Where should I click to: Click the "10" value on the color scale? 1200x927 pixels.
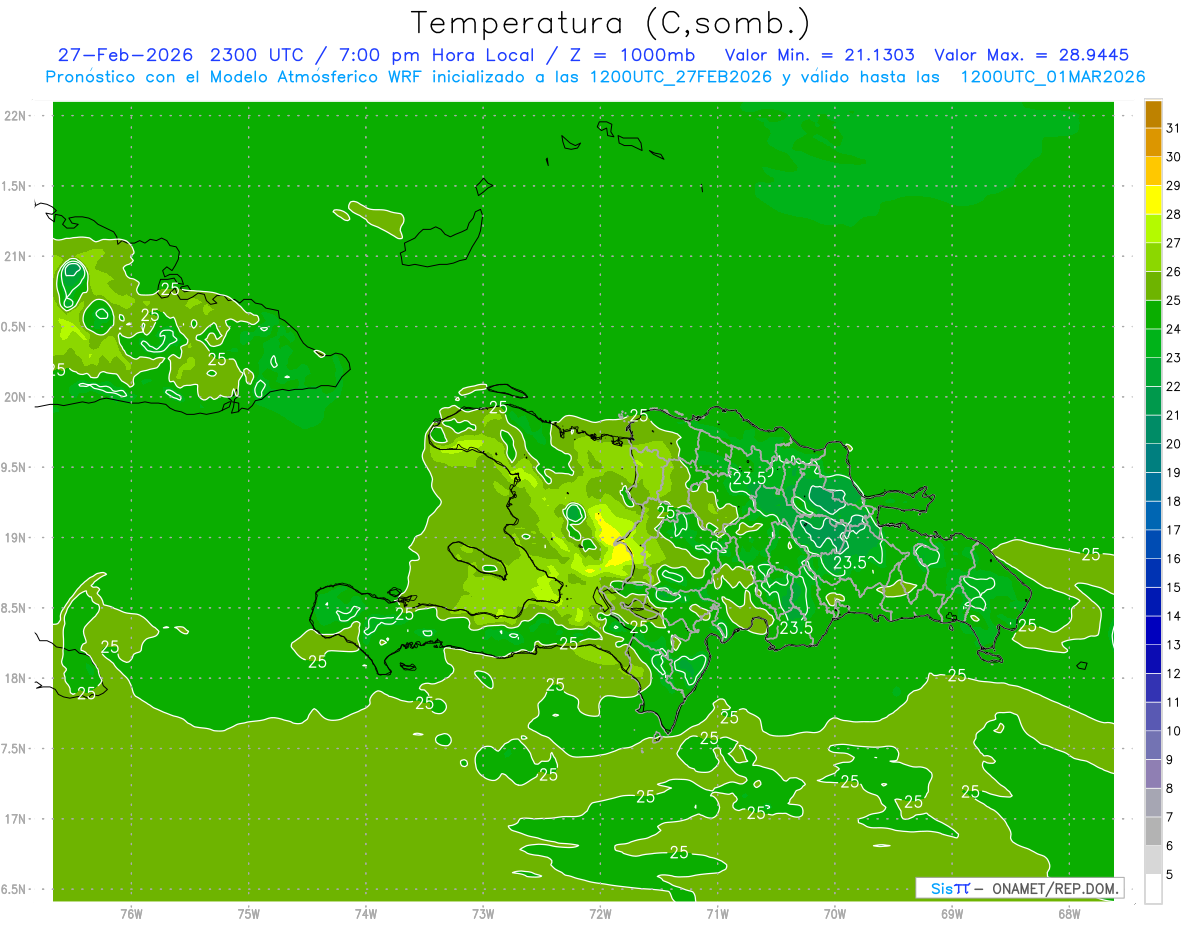(1174, 731)
